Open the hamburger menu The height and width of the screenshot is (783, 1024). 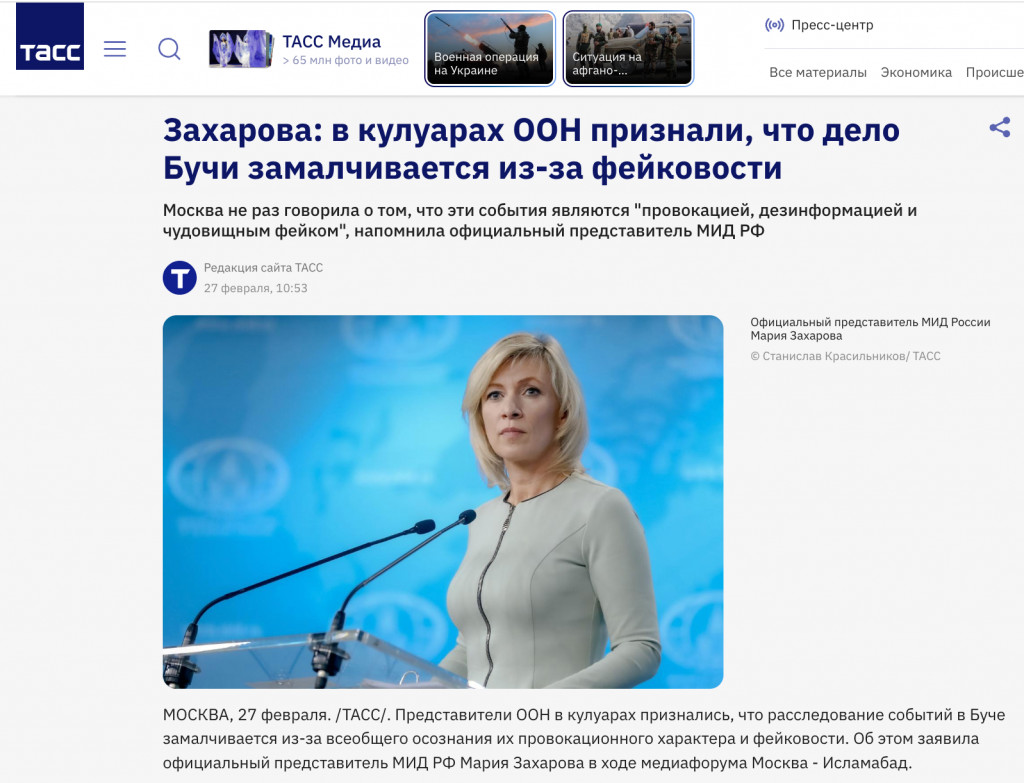click(x=115, y=49)
